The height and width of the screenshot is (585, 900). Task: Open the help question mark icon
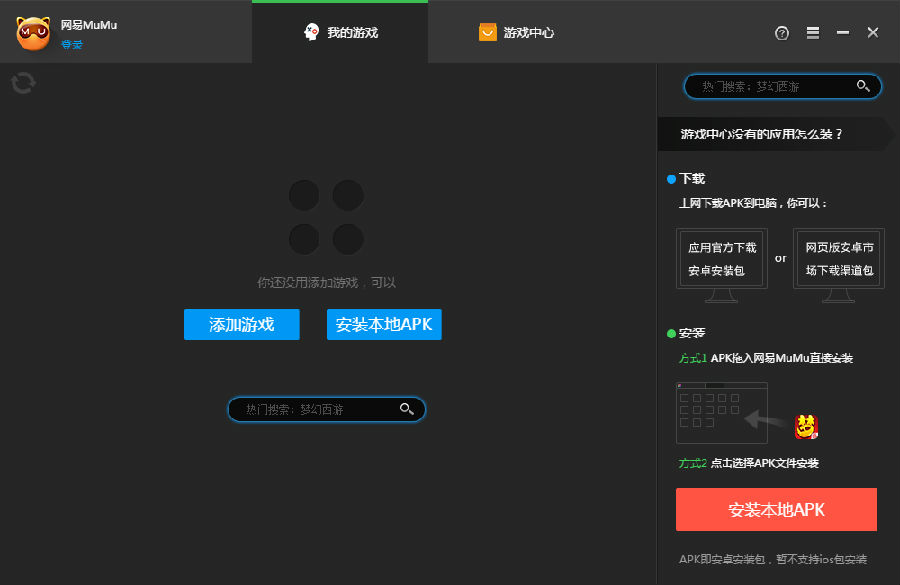(781, 33)
